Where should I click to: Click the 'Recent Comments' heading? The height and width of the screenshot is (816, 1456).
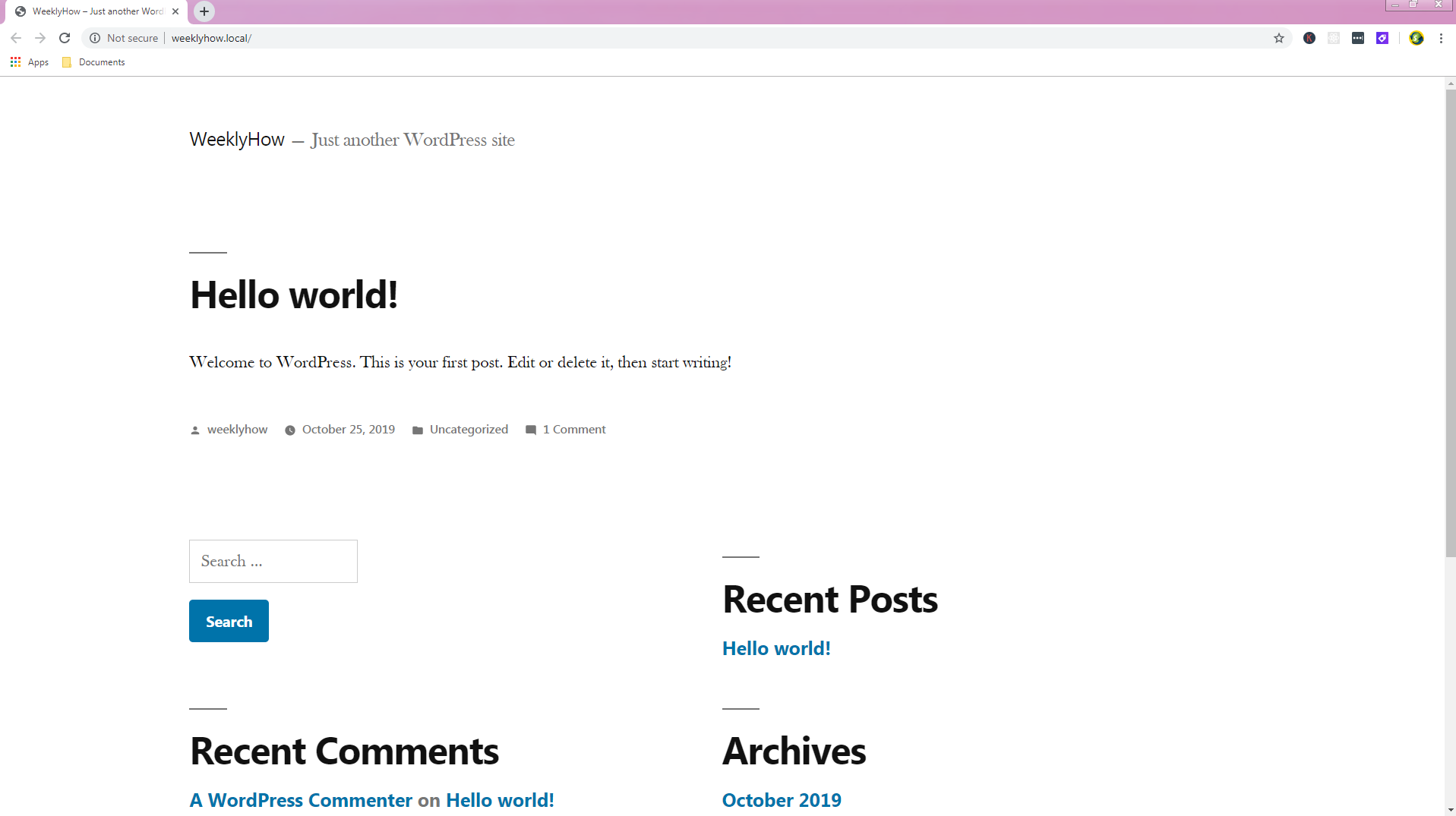tap(344, 751)
